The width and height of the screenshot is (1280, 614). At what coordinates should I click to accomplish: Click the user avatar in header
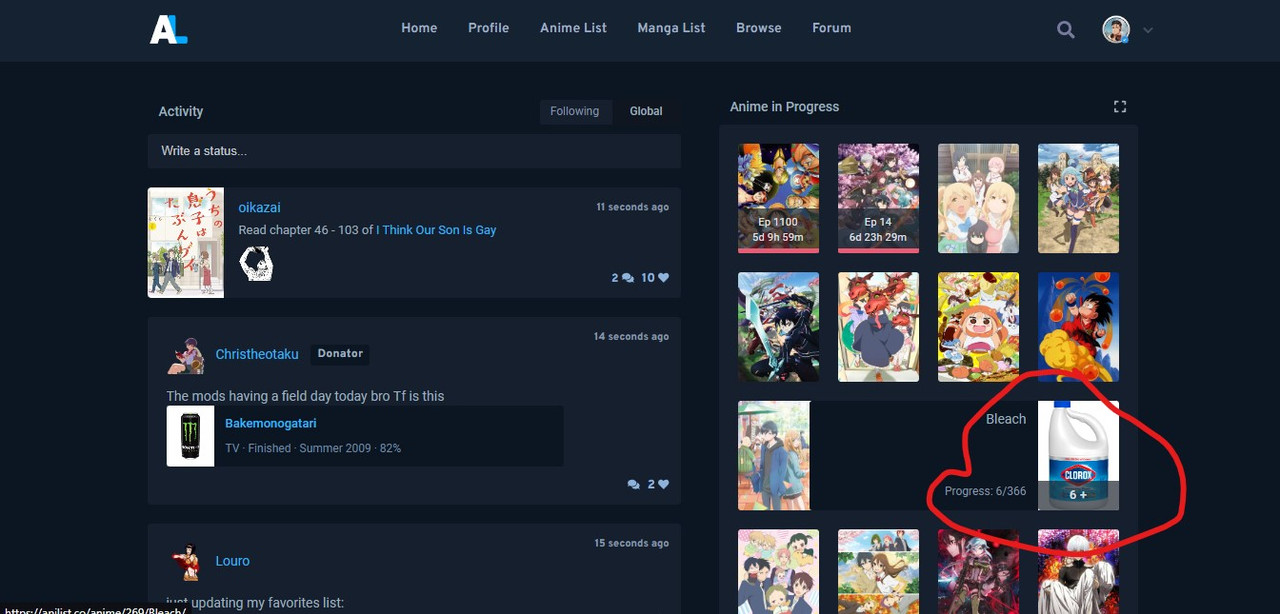coord(1116,29)
